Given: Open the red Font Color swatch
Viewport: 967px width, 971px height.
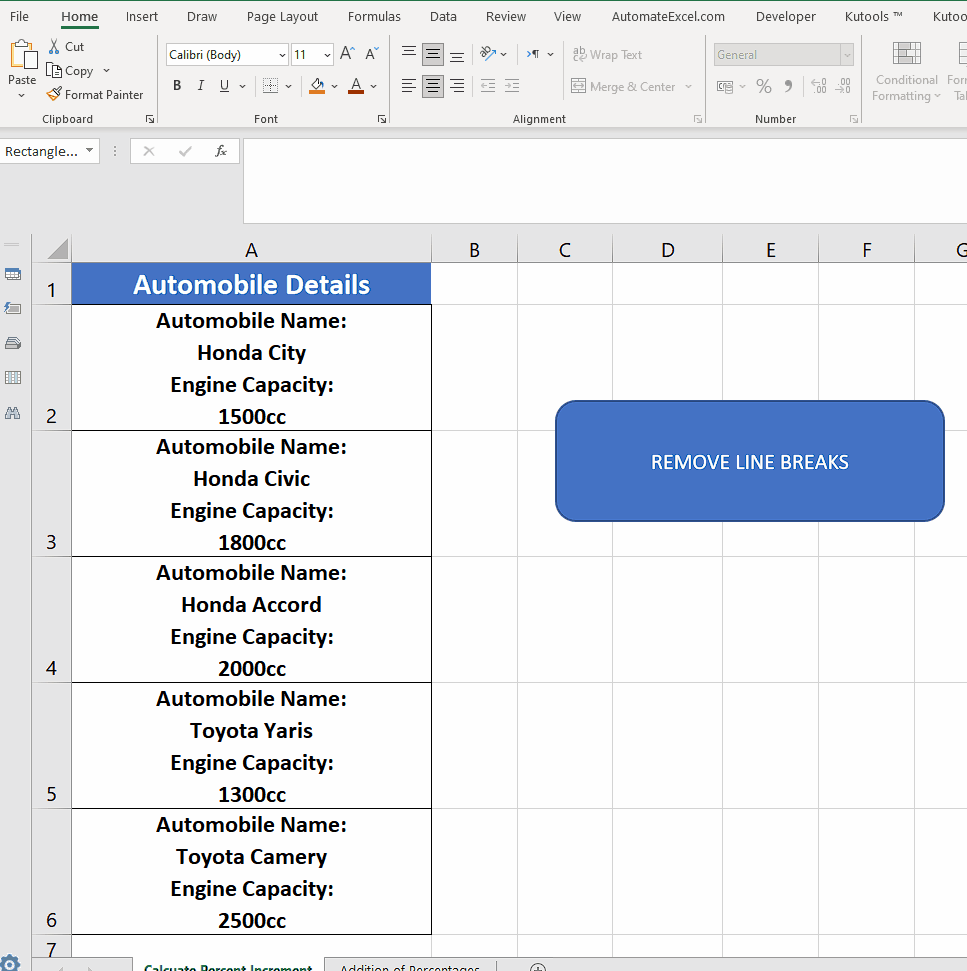Looking at the screenshot, I should (355, 86).
